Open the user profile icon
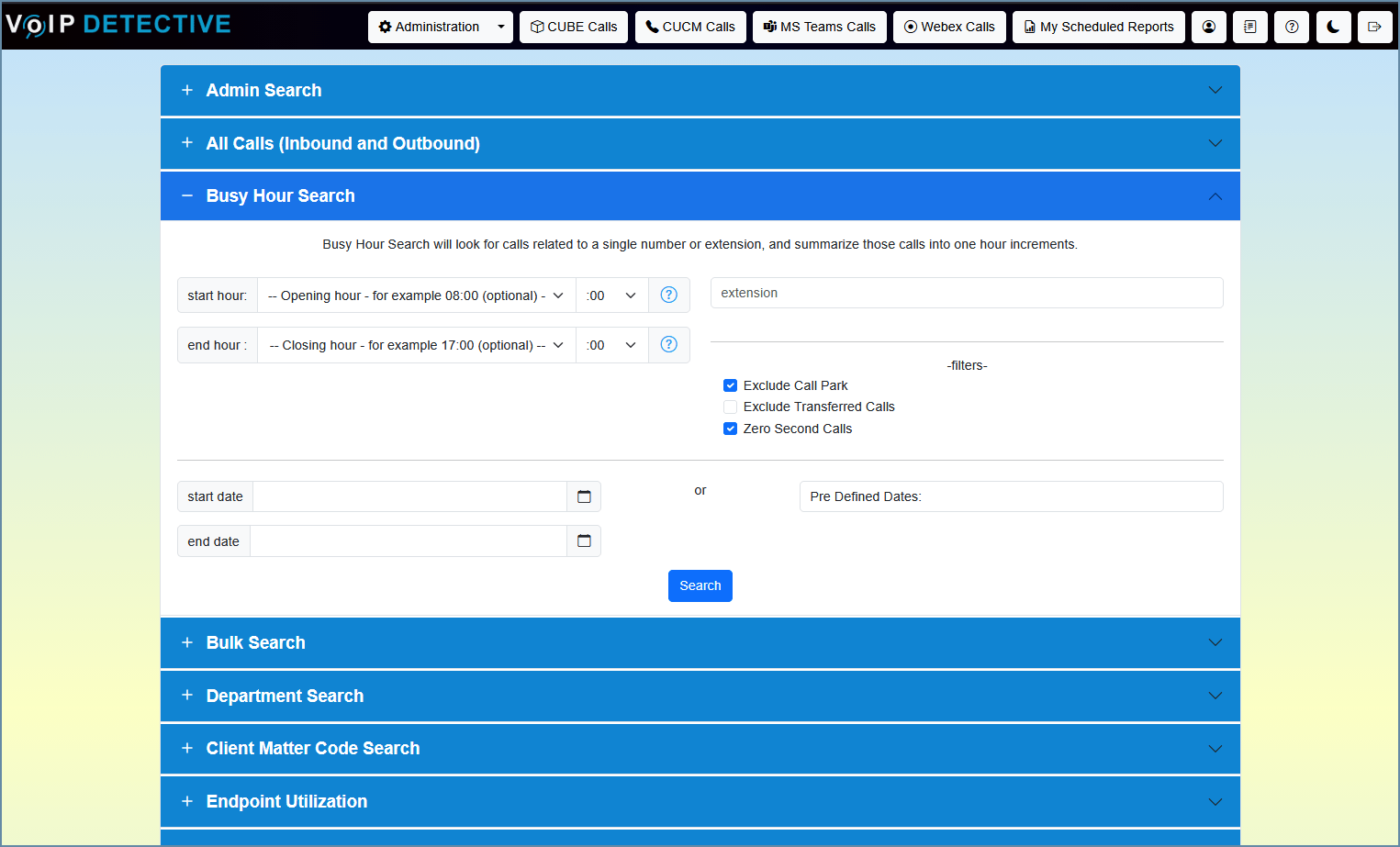Screen dimensions: 1400x847 (x=1209, y=27)
